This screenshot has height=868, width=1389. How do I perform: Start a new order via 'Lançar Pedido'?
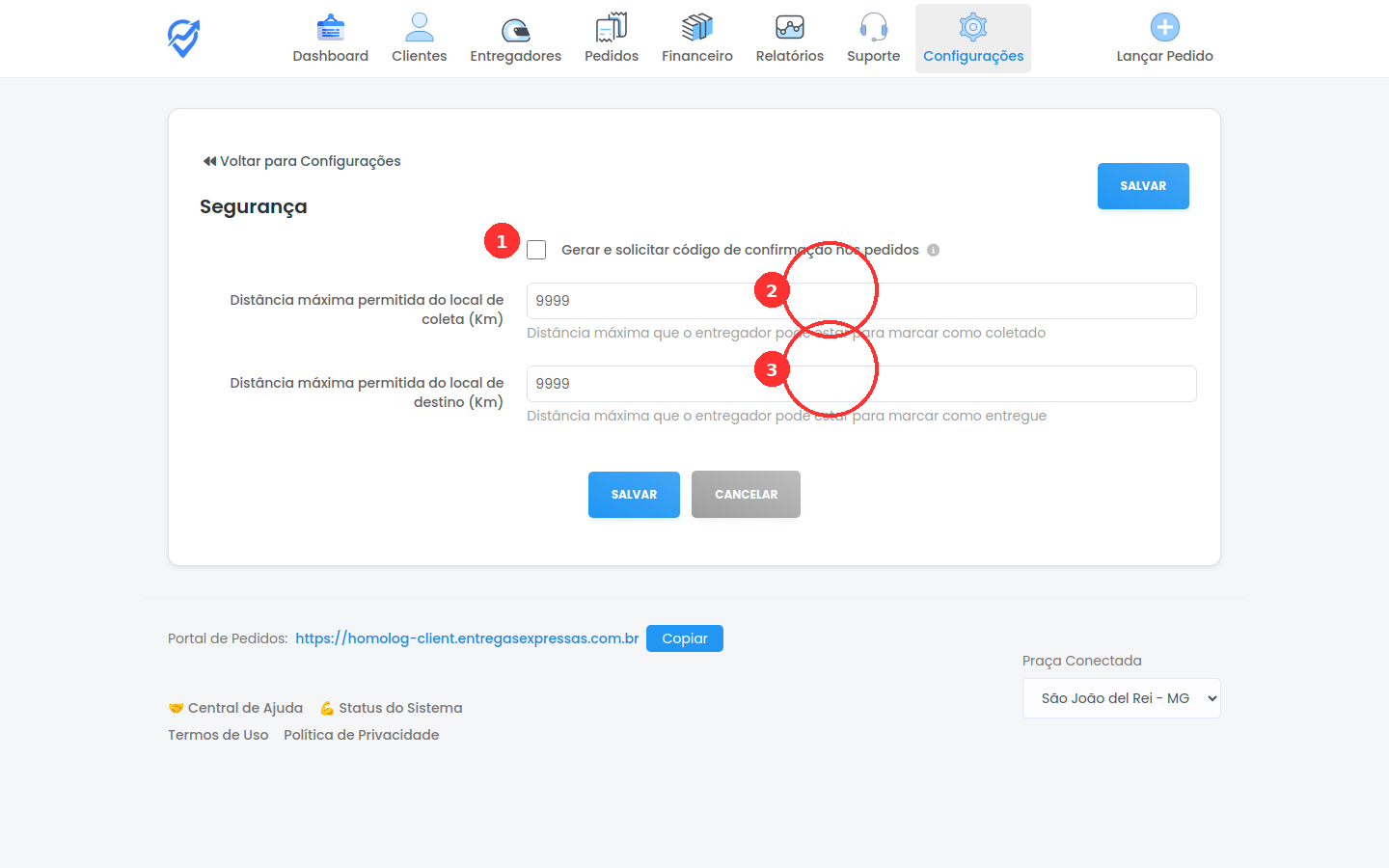(x=1164, y=38)
